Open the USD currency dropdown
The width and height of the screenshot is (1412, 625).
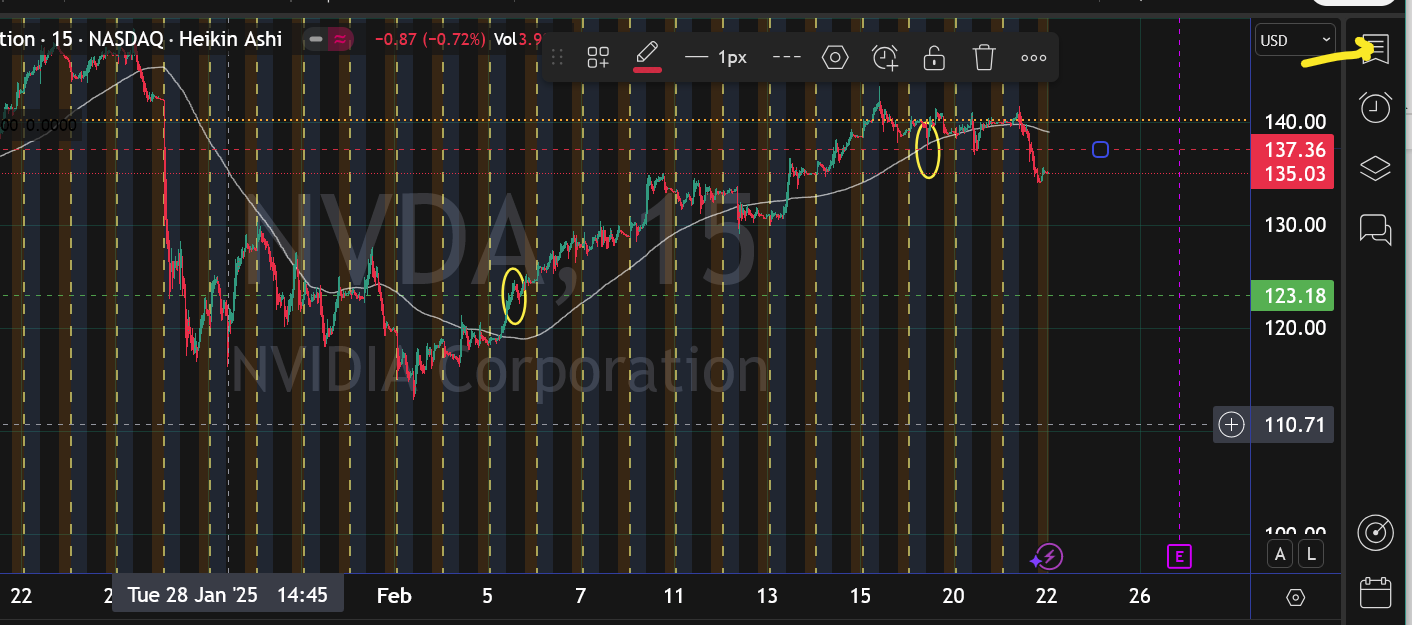(x=1295, y=41)
